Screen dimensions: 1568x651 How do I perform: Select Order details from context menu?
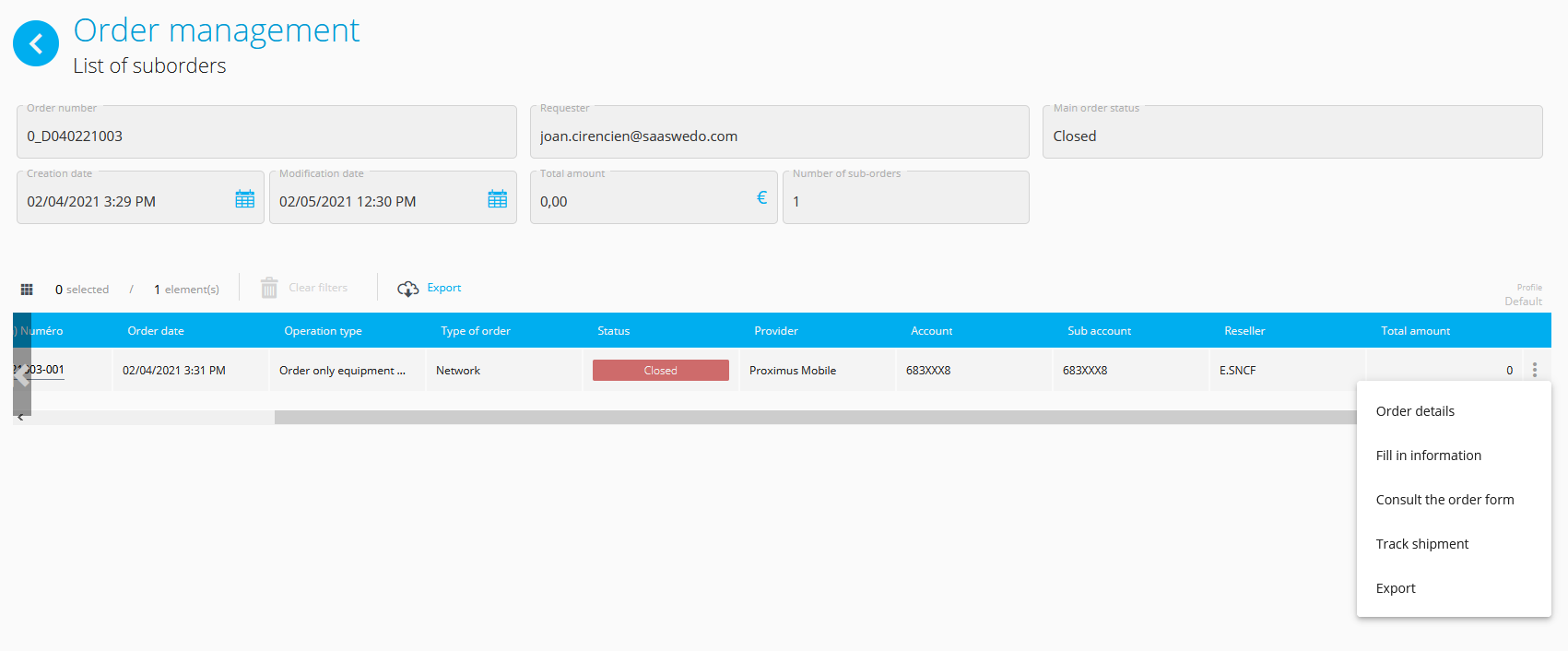(x=1415, y=411)
